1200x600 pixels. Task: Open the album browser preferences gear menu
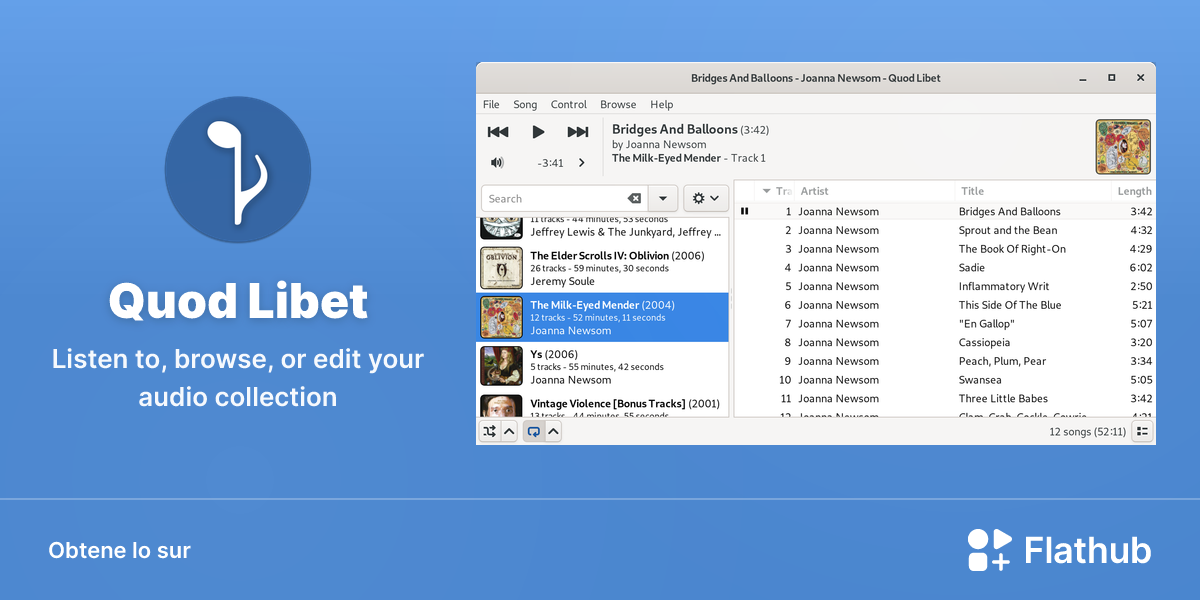pyautogui.click(x=706, y=199)
